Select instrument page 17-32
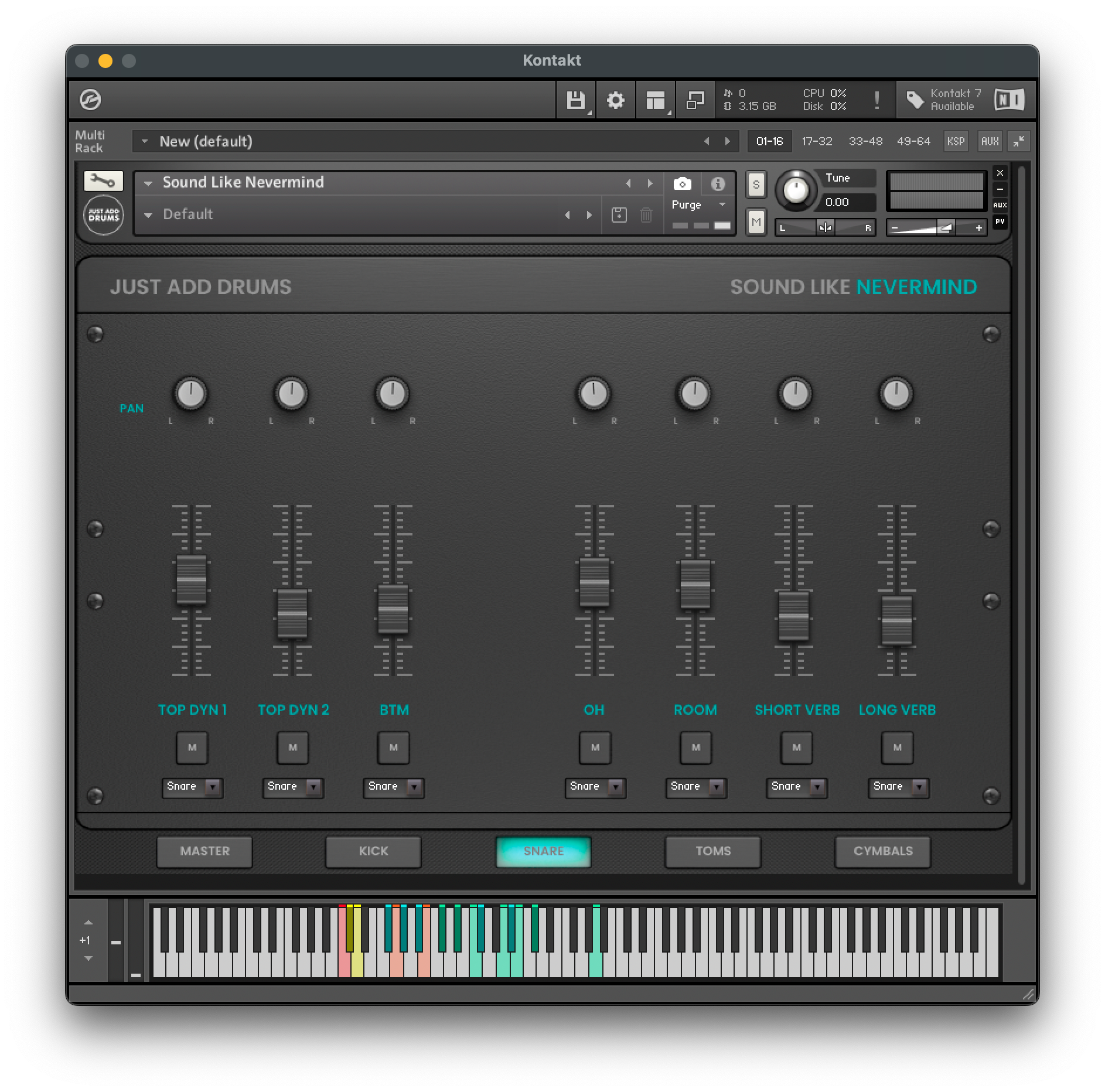 817,141
